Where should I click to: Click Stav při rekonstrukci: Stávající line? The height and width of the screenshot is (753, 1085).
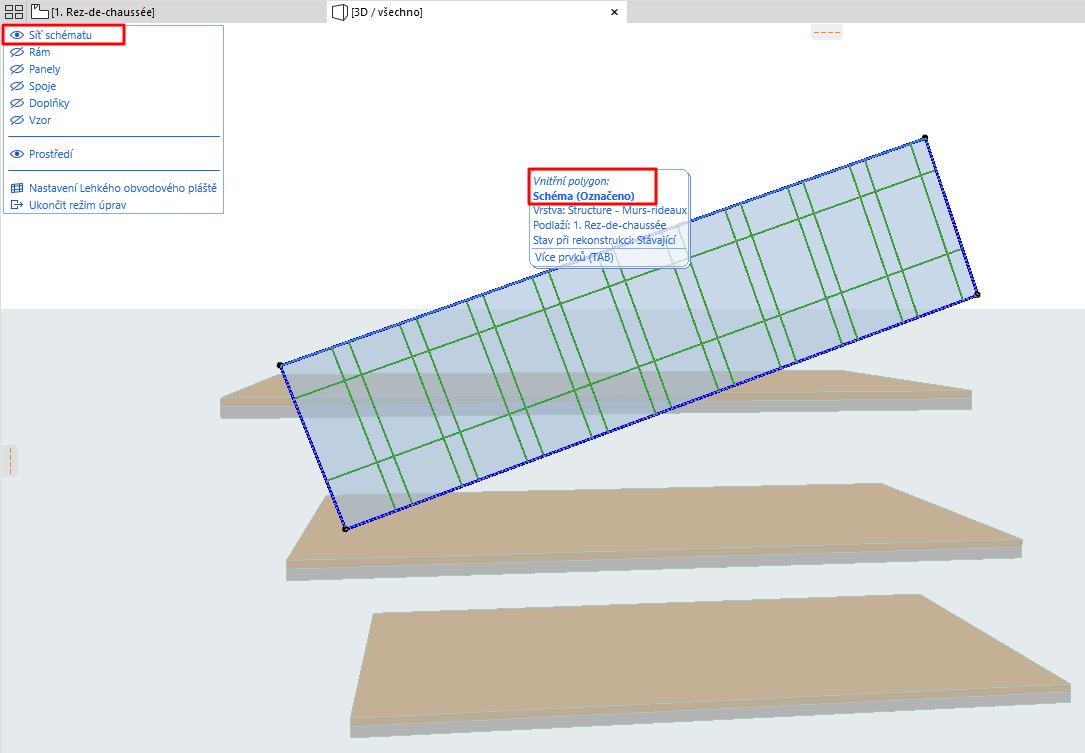(604, 240)
